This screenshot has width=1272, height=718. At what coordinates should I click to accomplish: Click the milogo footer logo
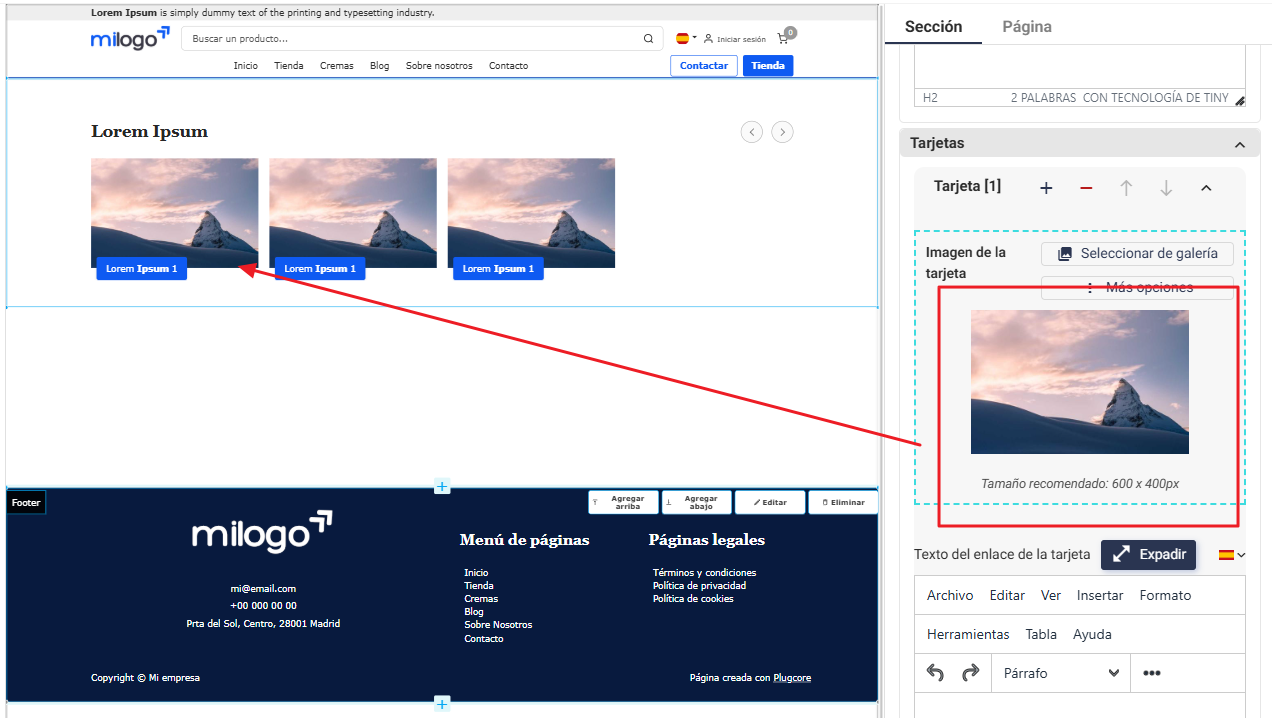coord(262,532)
